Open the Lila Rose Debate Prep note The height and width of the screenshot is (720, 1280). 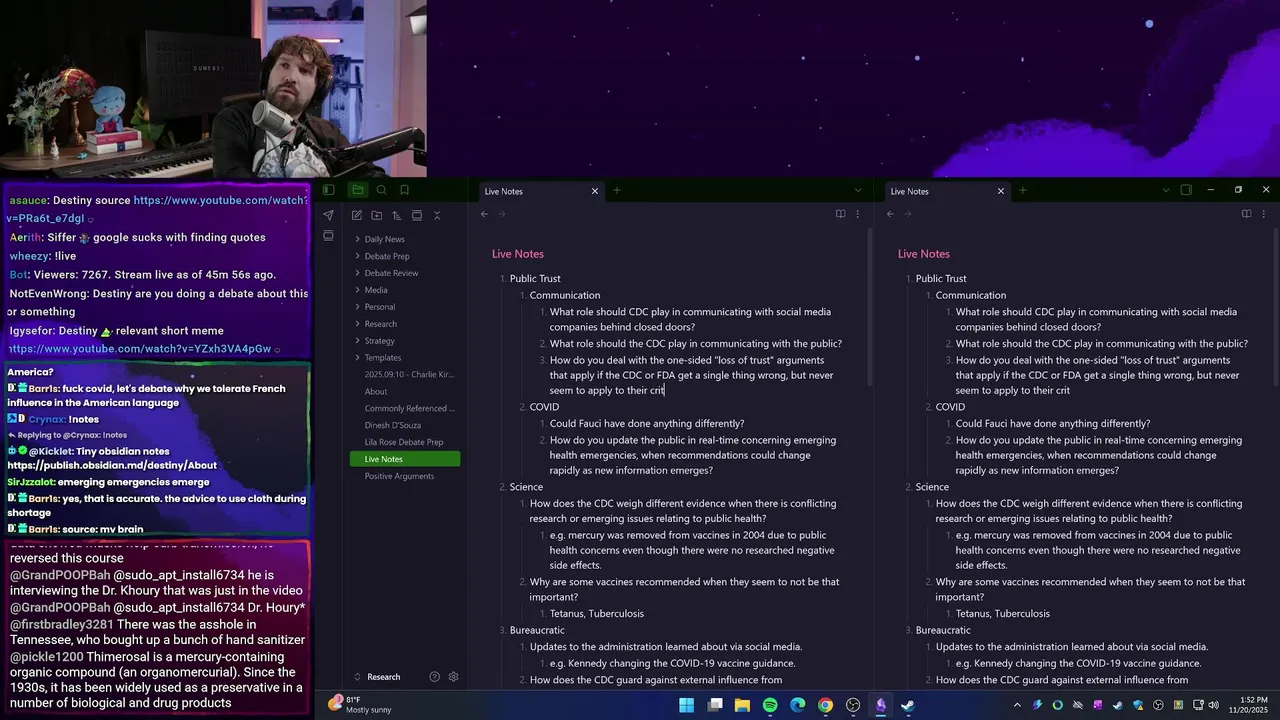(405, 442)
